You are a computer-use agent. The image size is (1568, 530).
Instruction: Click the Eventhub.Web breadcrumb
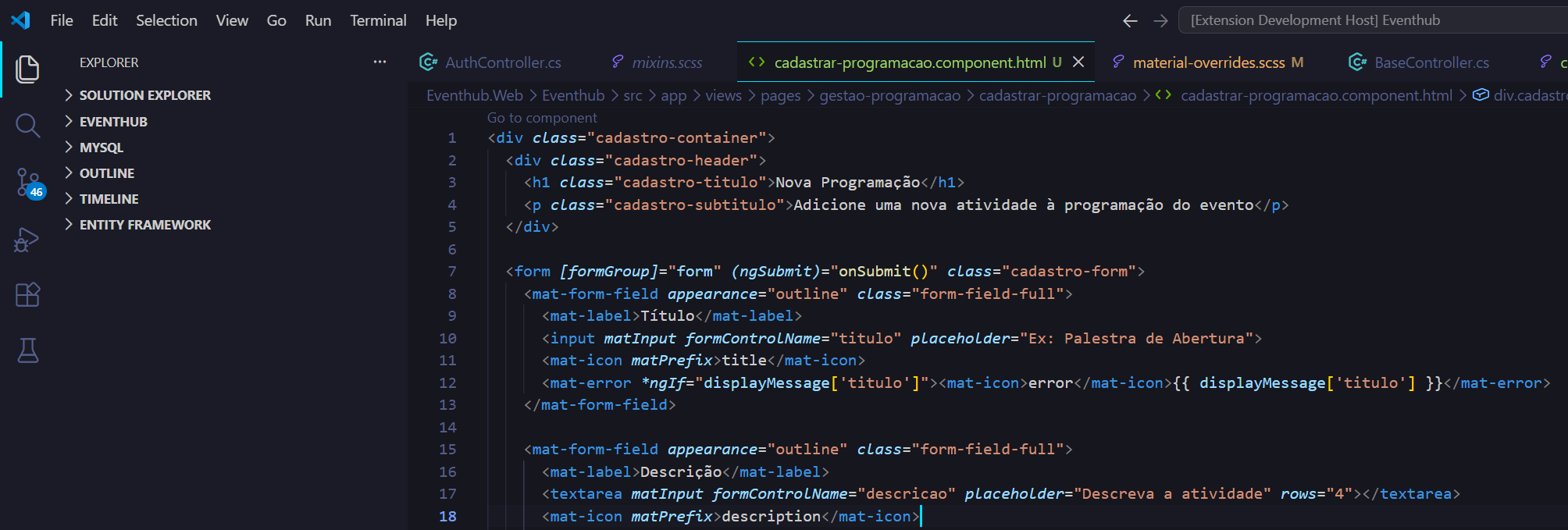pyautogui.click(x=475, y=95)
